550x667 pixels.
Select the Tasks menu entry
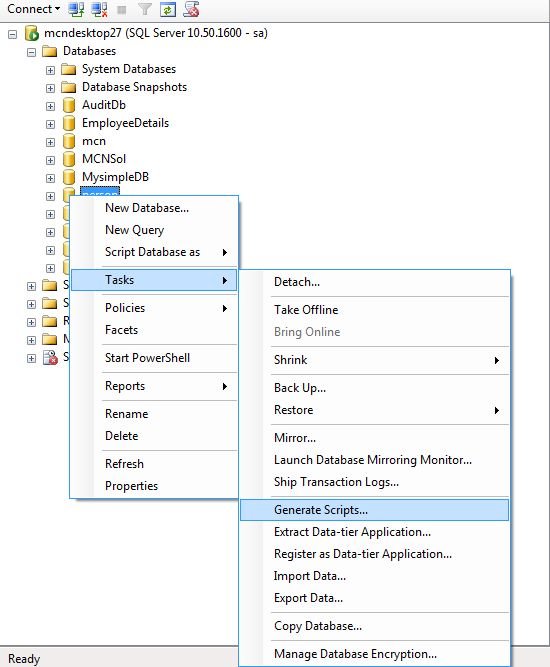click(154, 280)
